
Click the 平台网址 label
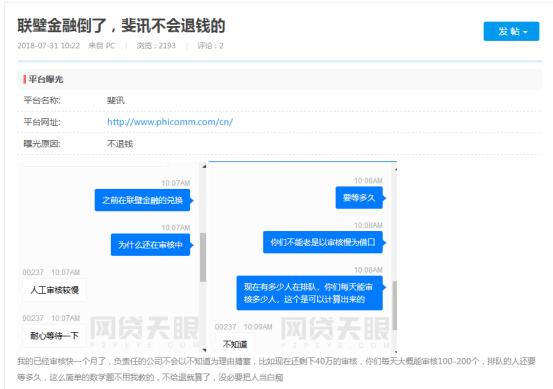(42, 122)
